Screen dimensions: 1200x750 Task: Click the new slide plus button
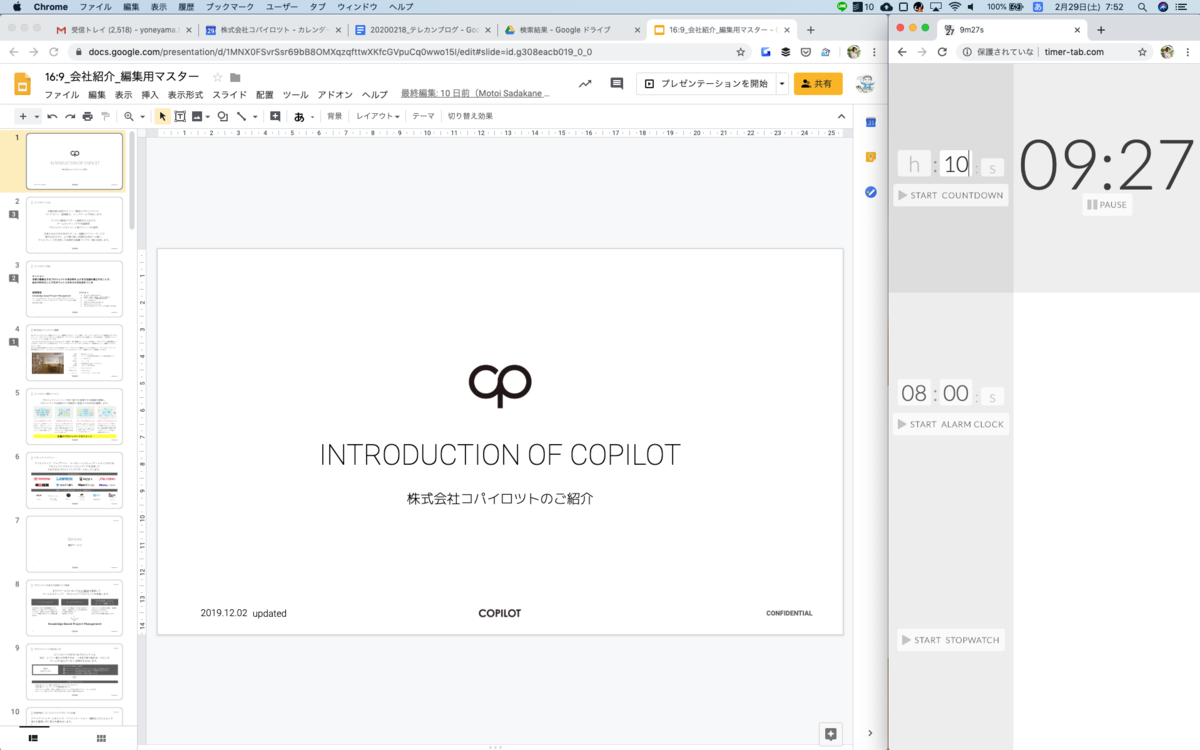(x=23, y=116)
